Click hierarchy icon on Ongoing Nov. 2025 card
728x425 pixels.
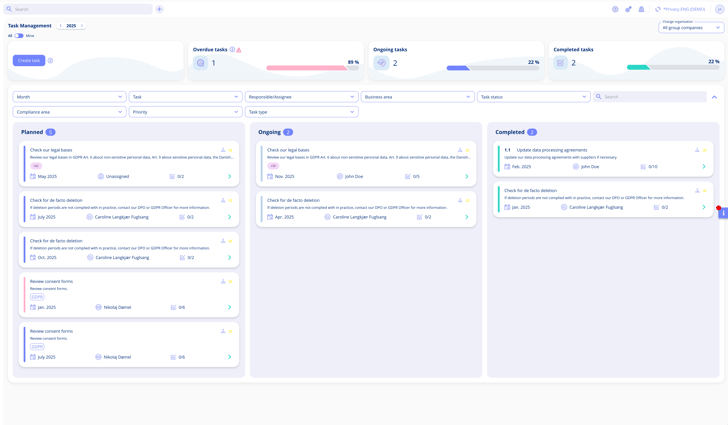[460, 150]
